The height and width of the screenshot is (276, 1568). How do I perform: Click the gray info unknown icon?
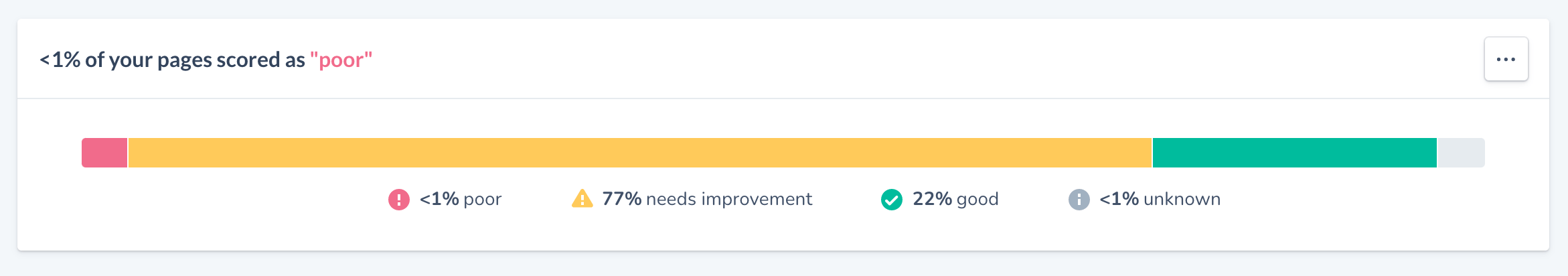[x=1079, y=200]
